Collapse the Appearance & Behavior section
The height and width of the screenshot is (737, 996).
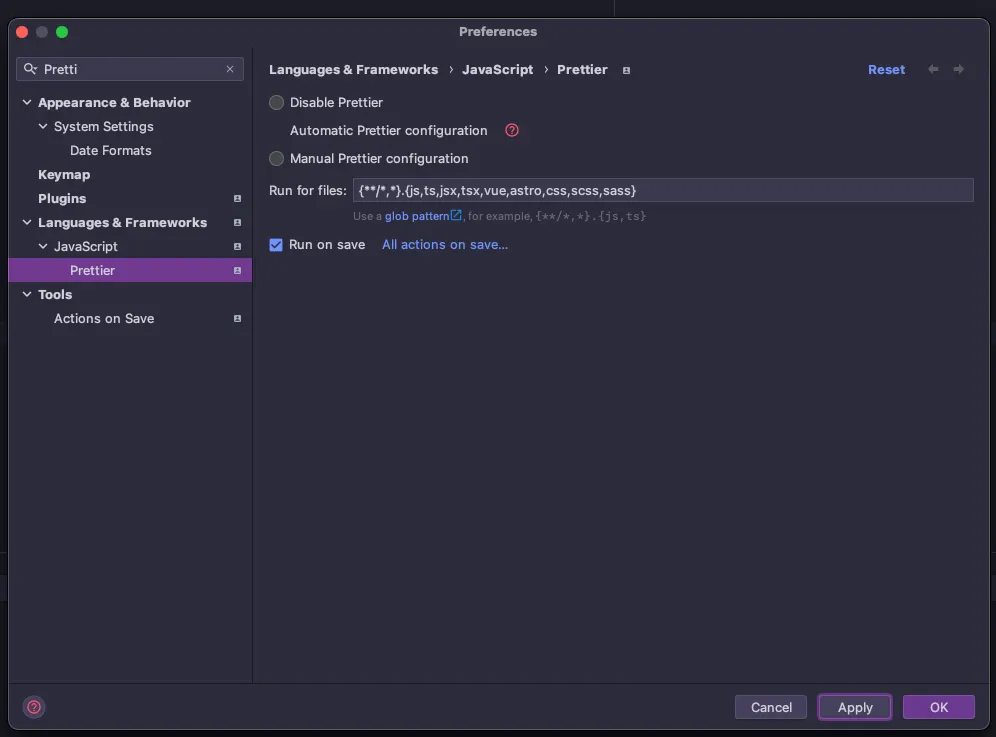27,102
